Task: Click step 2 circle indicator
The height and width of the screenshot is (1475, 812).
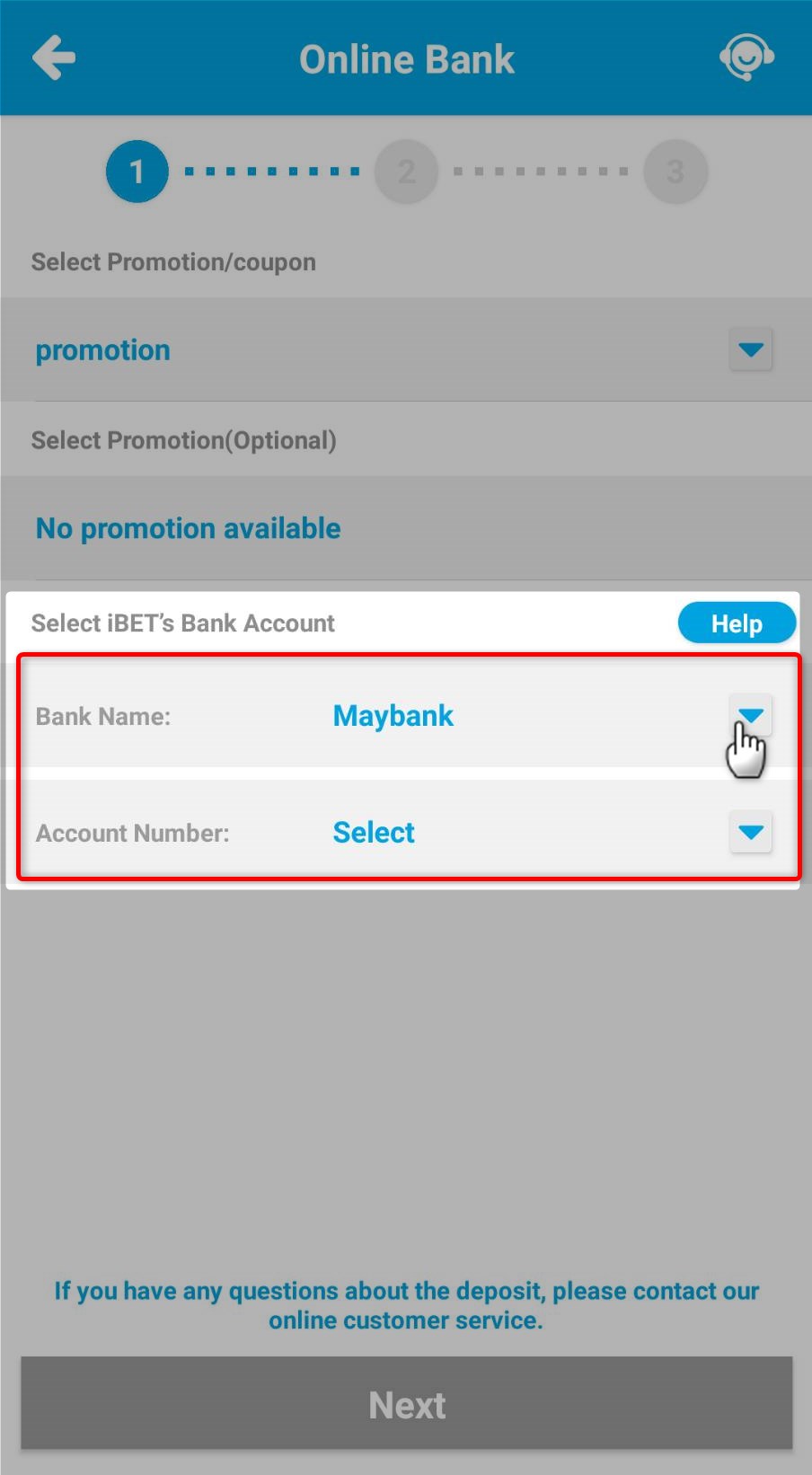Action: click(x=406, y=171)
